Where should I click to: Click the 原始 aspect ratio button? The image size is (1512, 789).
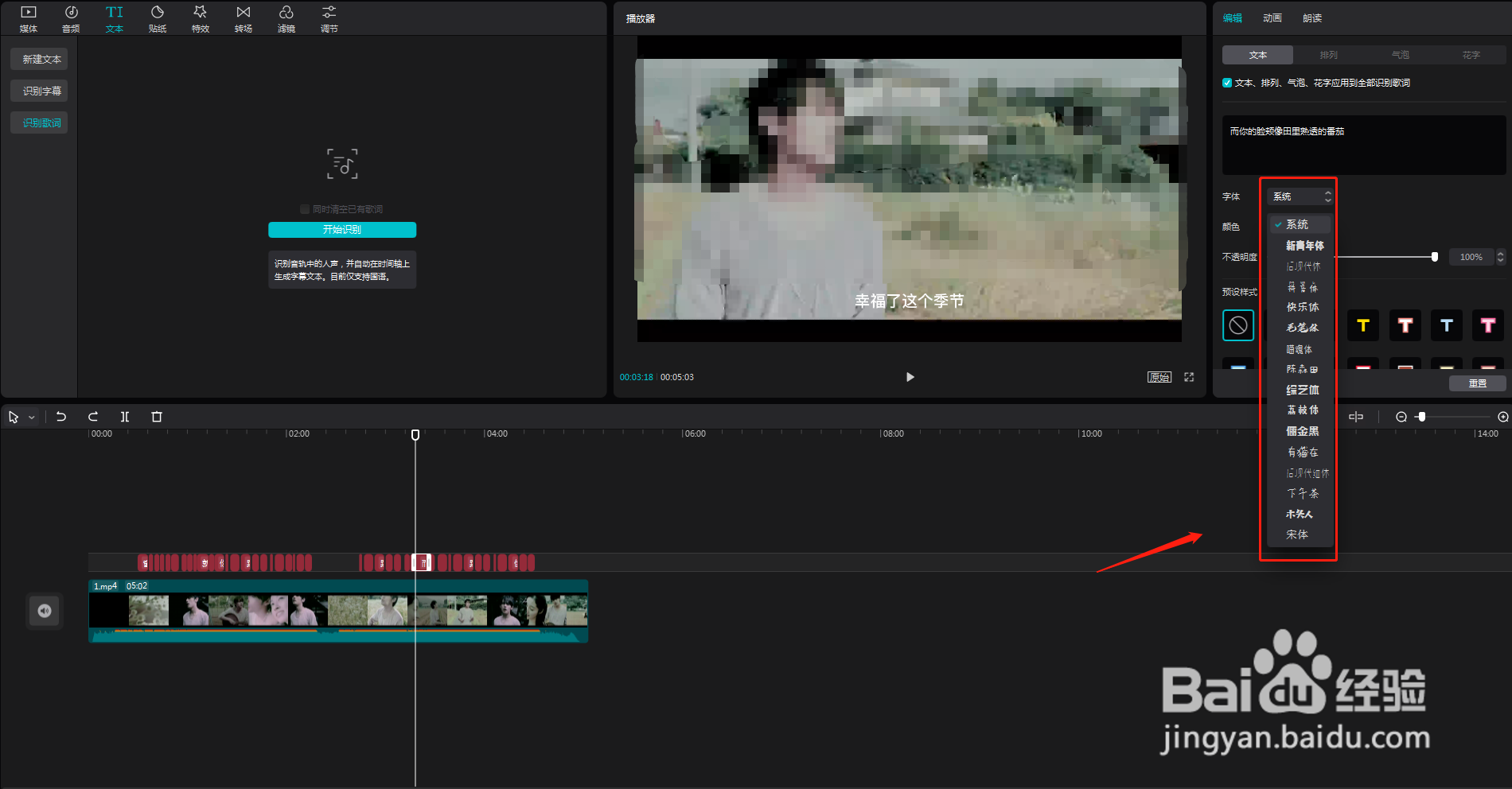pyautogui.click(x=1159, y=377)
